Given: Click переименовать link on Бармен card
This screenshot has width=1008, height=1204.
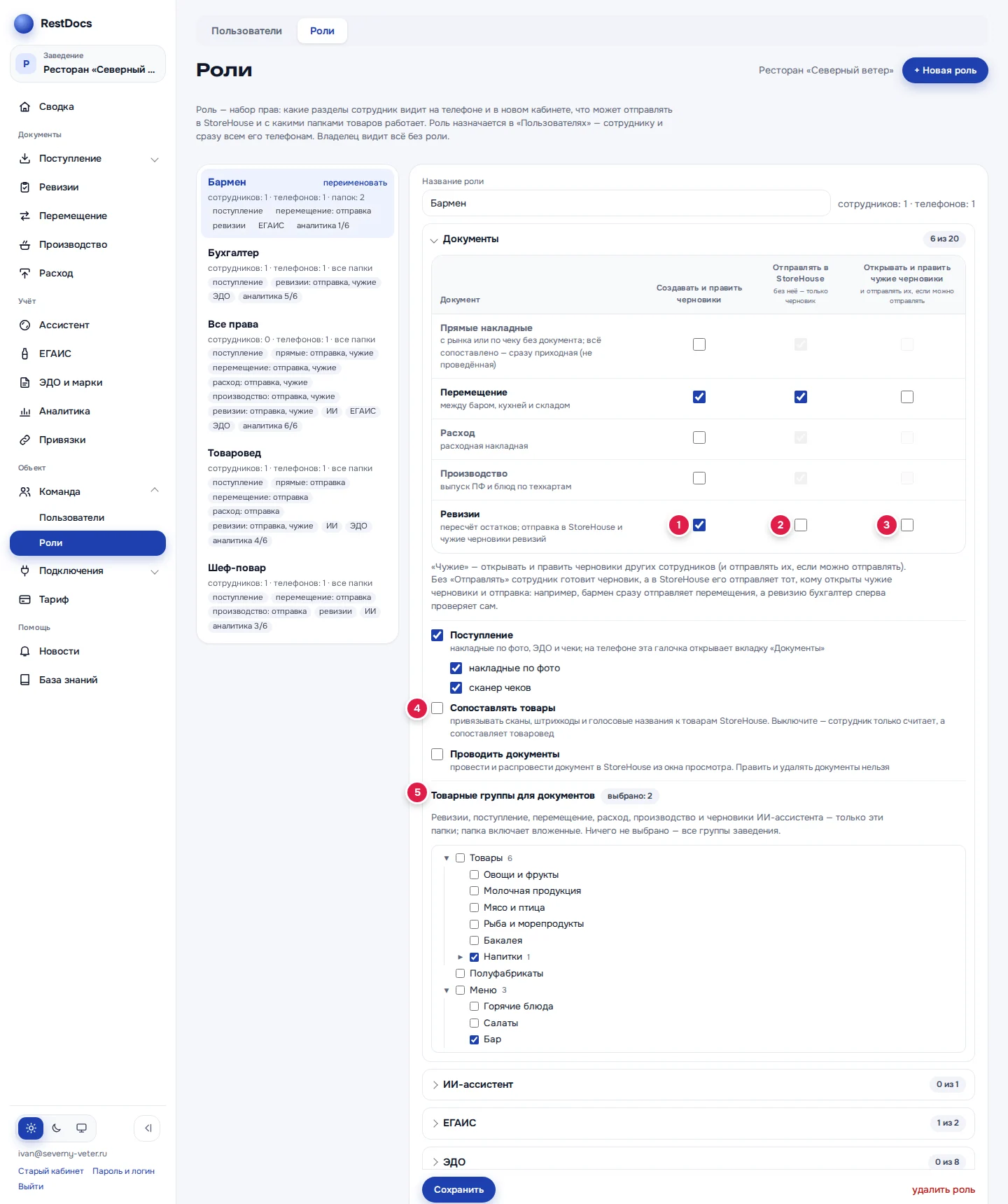Looking at the screenshot, I should click(x=355, y=183).
